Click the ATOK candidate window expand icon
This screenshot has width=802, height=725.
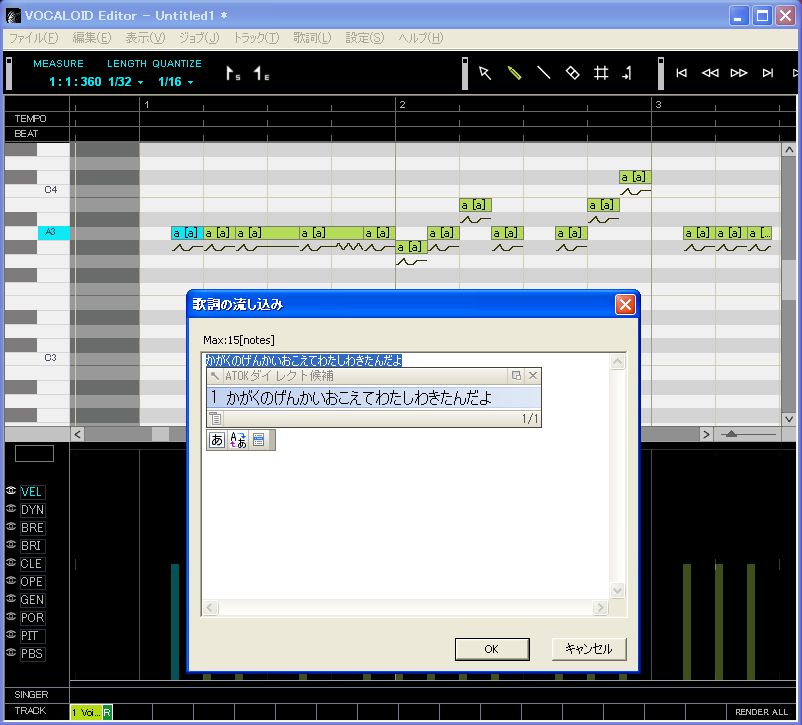click(516, 376)
